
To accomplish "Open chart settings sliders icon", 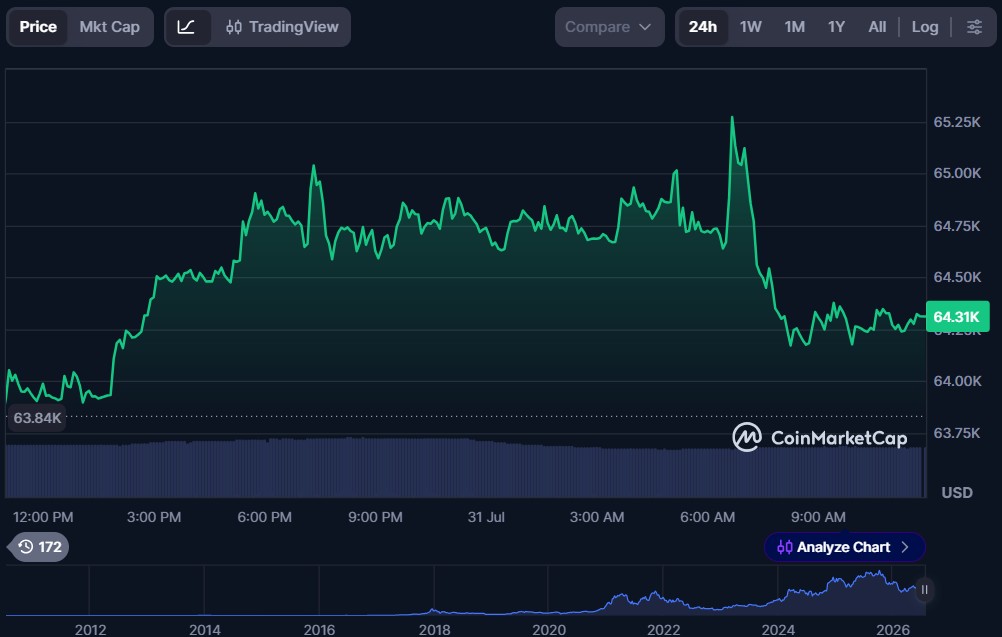I will point(975,27).
